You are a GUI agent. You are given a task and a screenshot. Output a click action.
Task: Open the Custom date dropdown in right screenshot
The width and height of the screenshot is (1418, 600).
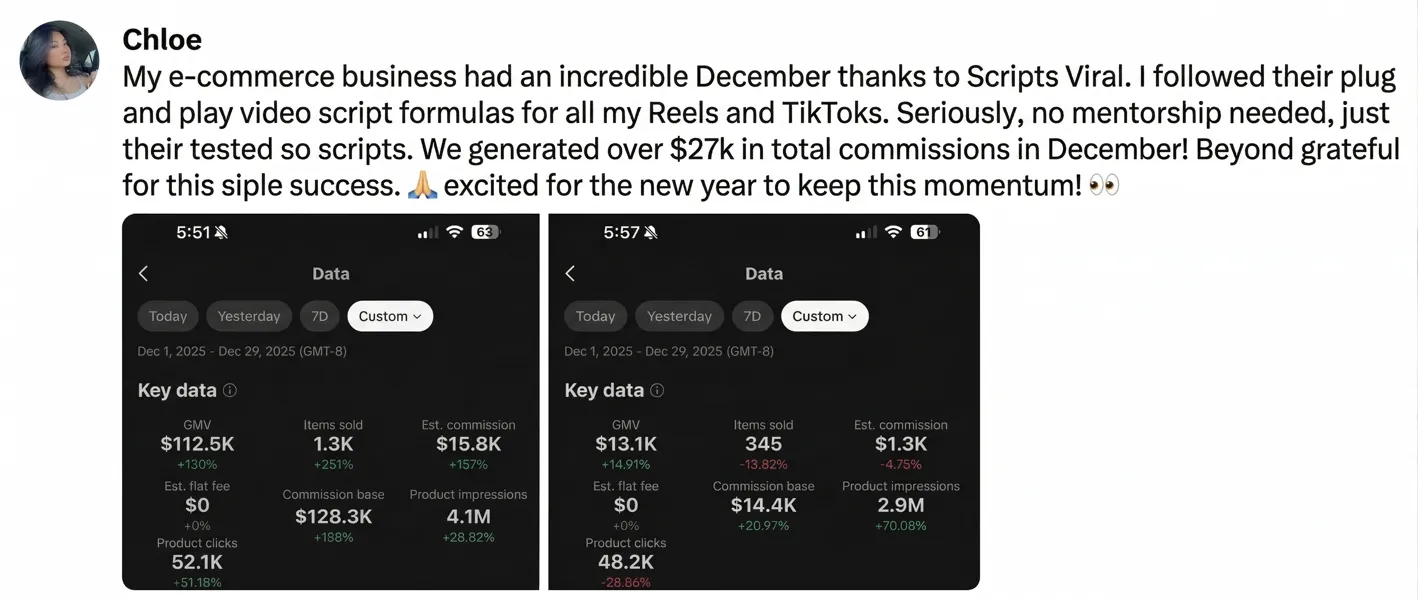[824, 316]
